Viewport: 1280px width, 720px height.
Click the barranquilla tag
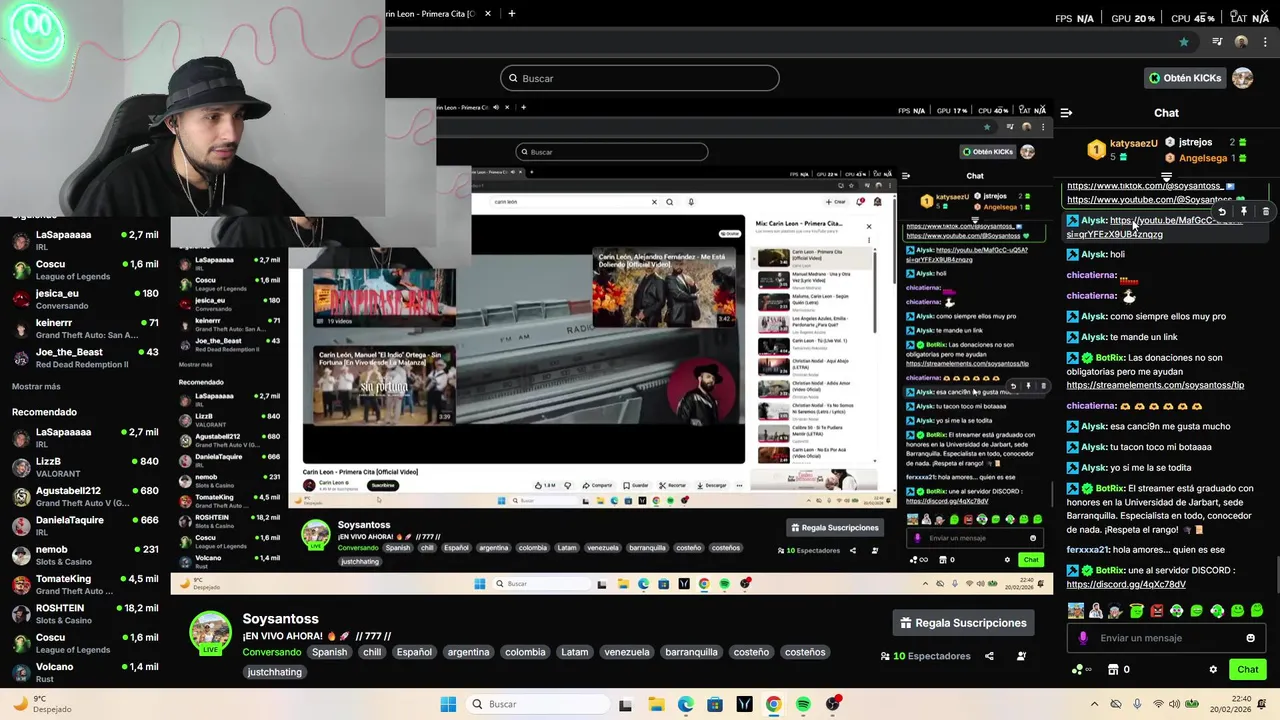(x=691, y=652)
